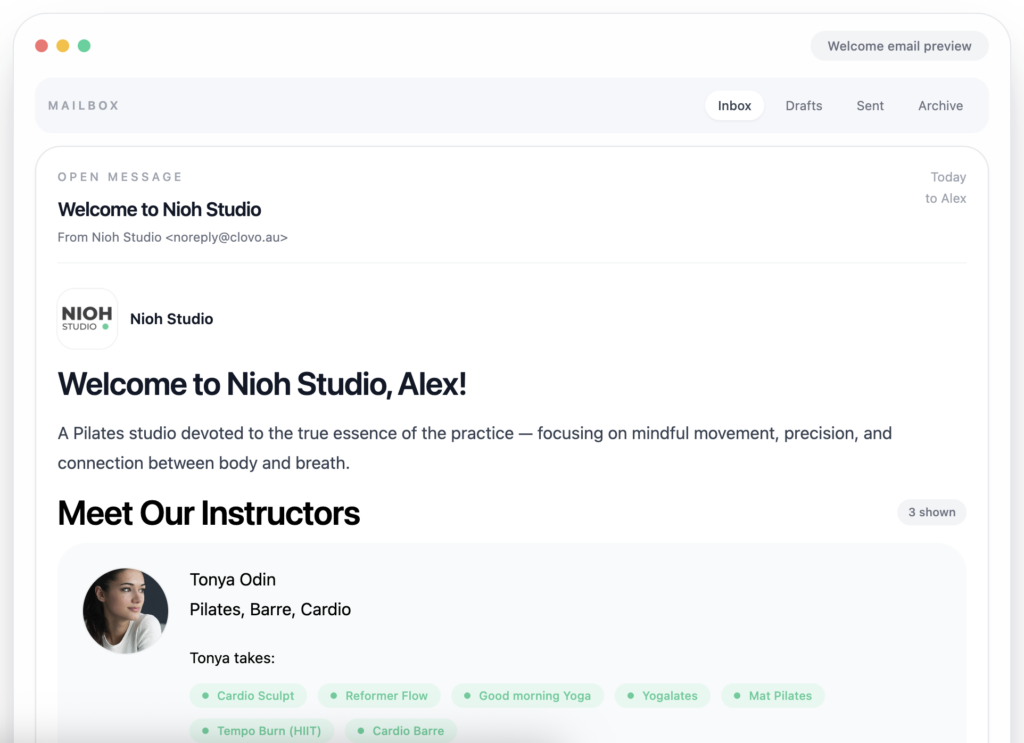
Task: Click the Cardio Barre class tag
Action: [x=400, y=731]
